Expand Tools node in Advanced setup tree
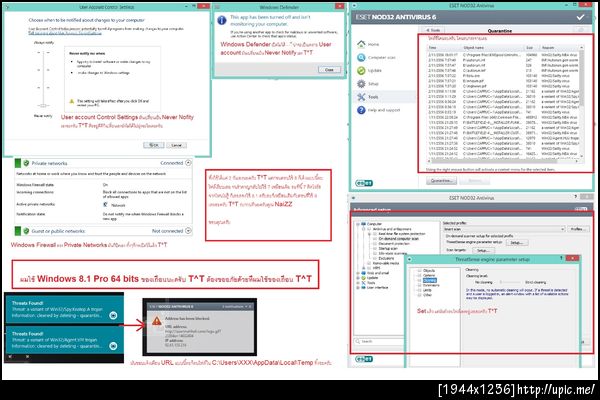The image size is (600, 400). [x=358, y=283]
